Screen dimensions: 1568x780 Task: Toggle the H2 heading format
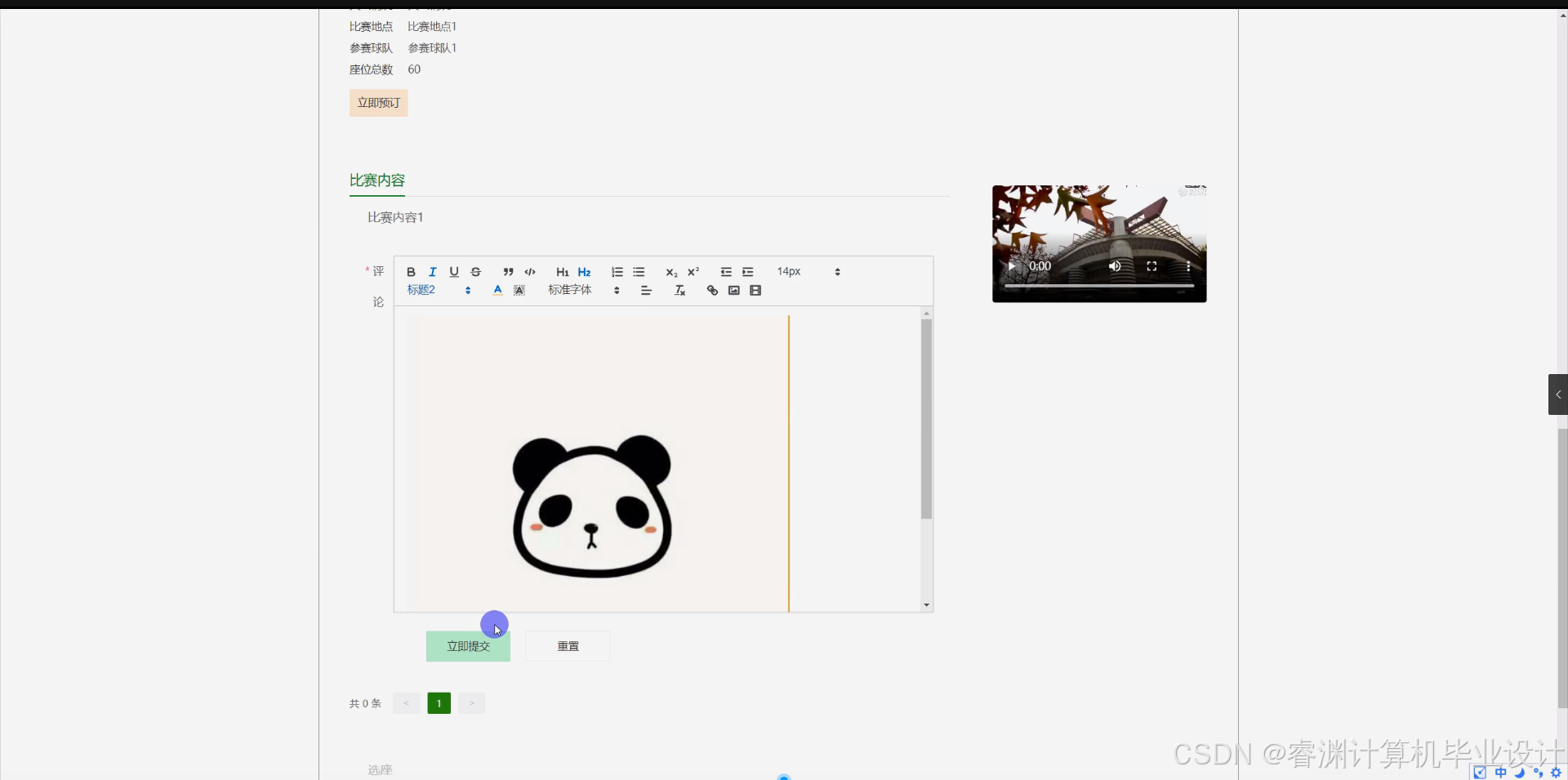584,272
